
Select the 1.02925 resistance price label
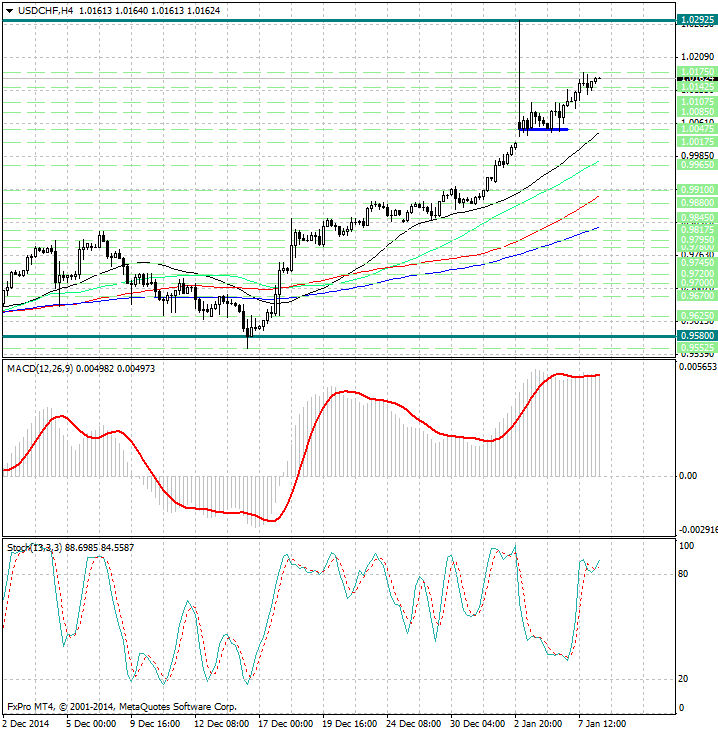point(697,20)
